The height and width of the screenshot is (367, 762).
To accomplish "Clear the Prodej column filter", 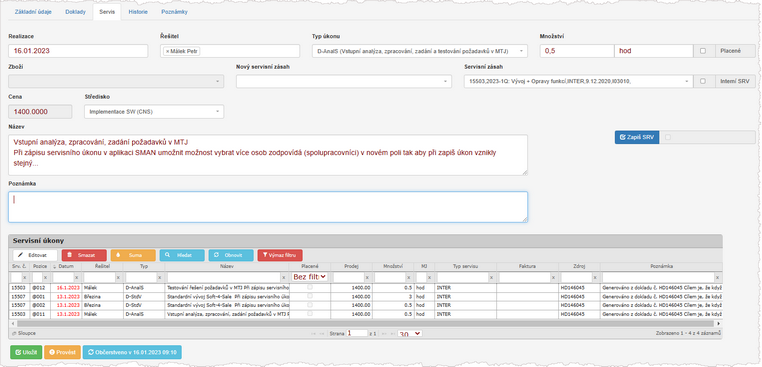I will pyautogui.click(x=367, y=277).
